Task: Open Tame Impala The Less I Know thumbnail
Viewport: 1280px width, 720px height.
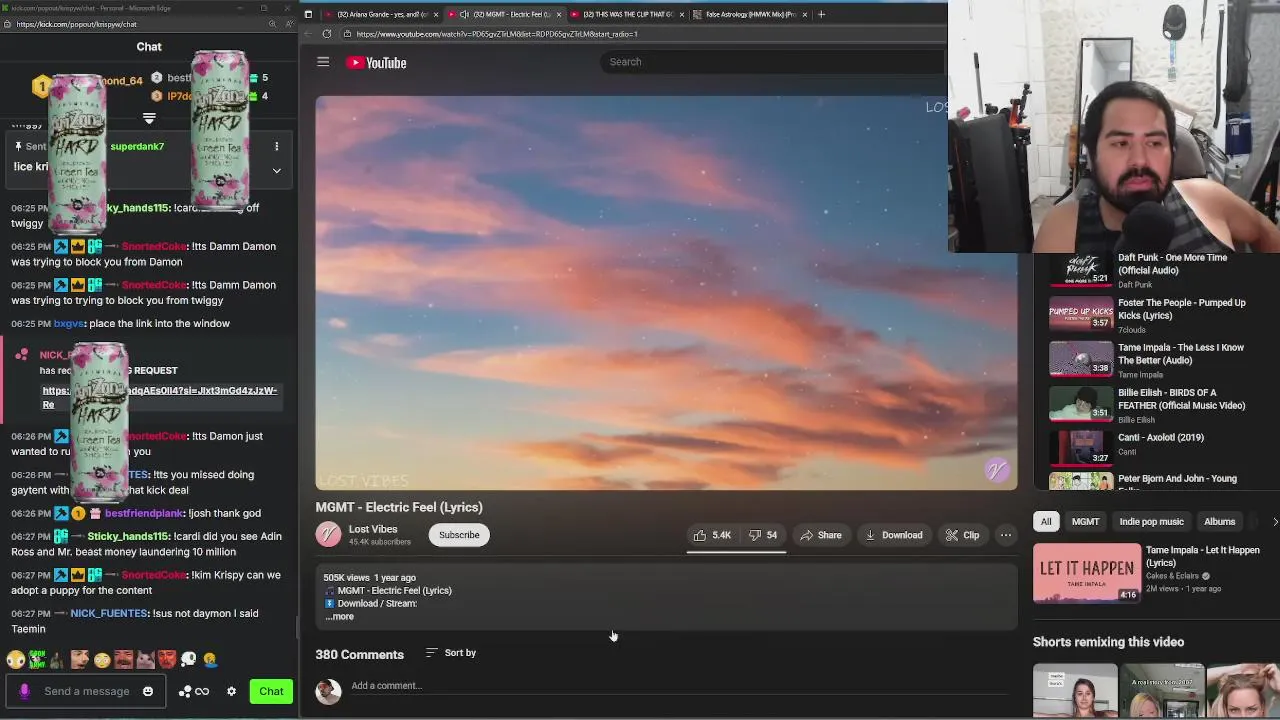Action: (1080, 359)
